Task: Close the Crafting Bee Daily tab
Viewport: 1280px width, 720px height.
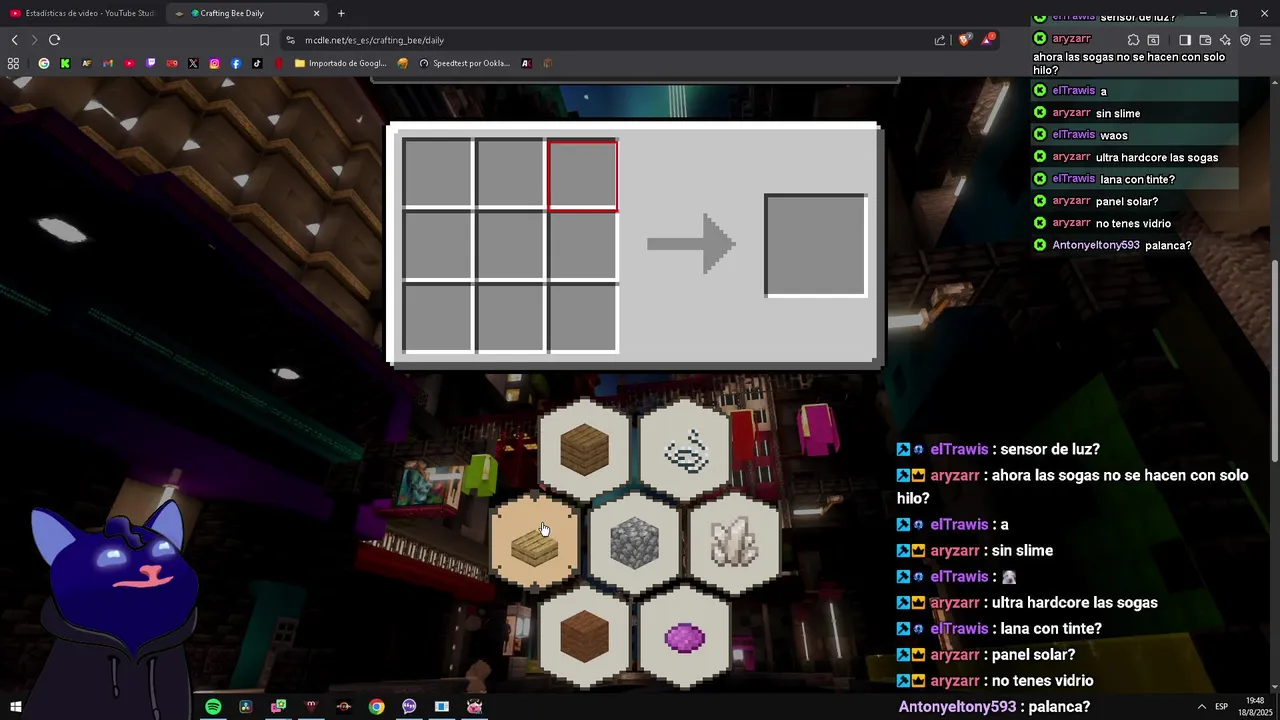Action: [x=317, y=13]
